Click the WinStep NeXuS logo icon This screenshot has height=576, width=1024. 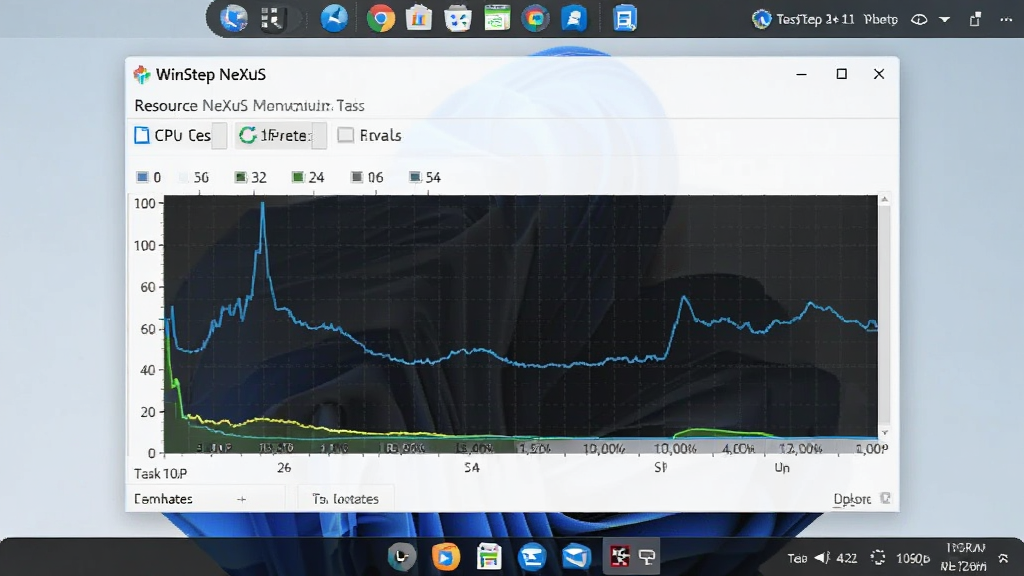(x=142, y=74)
